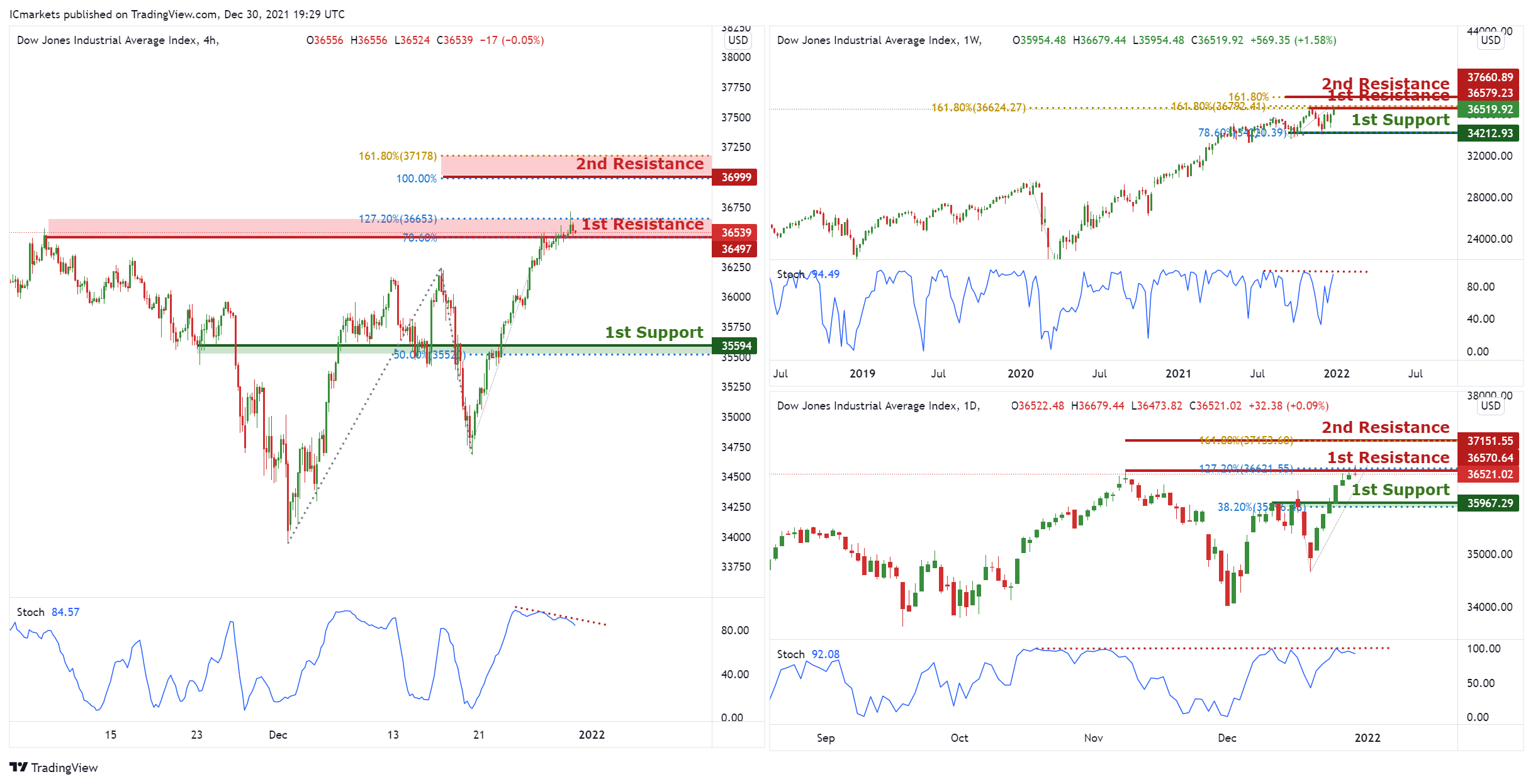Click the 2nd Resistance label on 4h chart
This screenshot has width=1533, height=784.
click(x=640, y=164)
